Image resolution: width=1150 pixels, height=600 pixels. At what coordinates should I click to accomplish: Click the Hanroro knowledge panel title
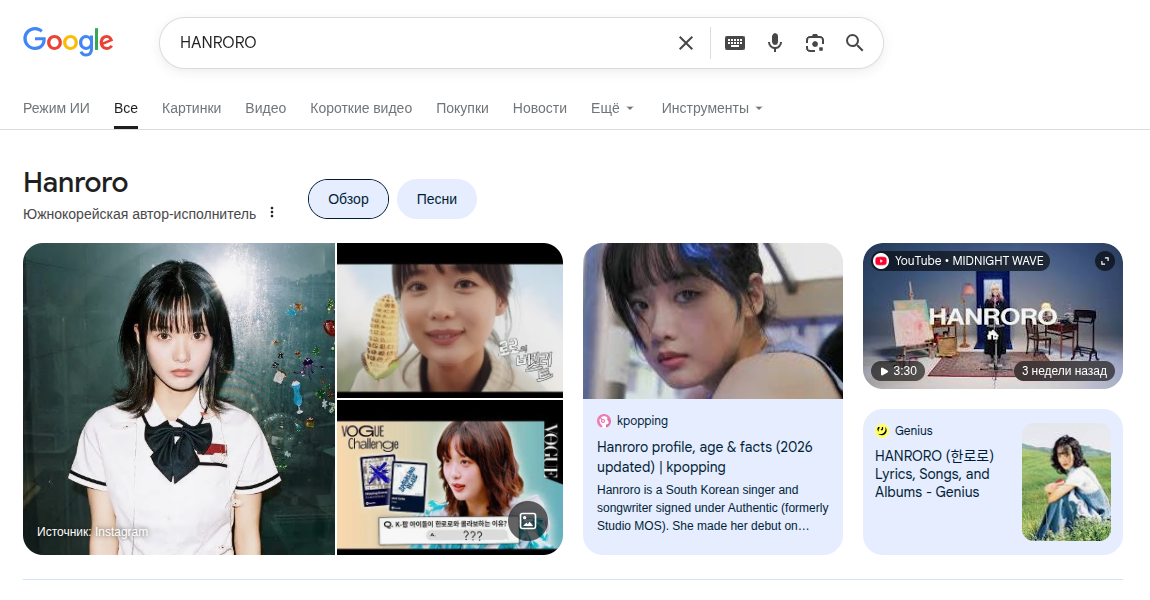pos(76,183)
